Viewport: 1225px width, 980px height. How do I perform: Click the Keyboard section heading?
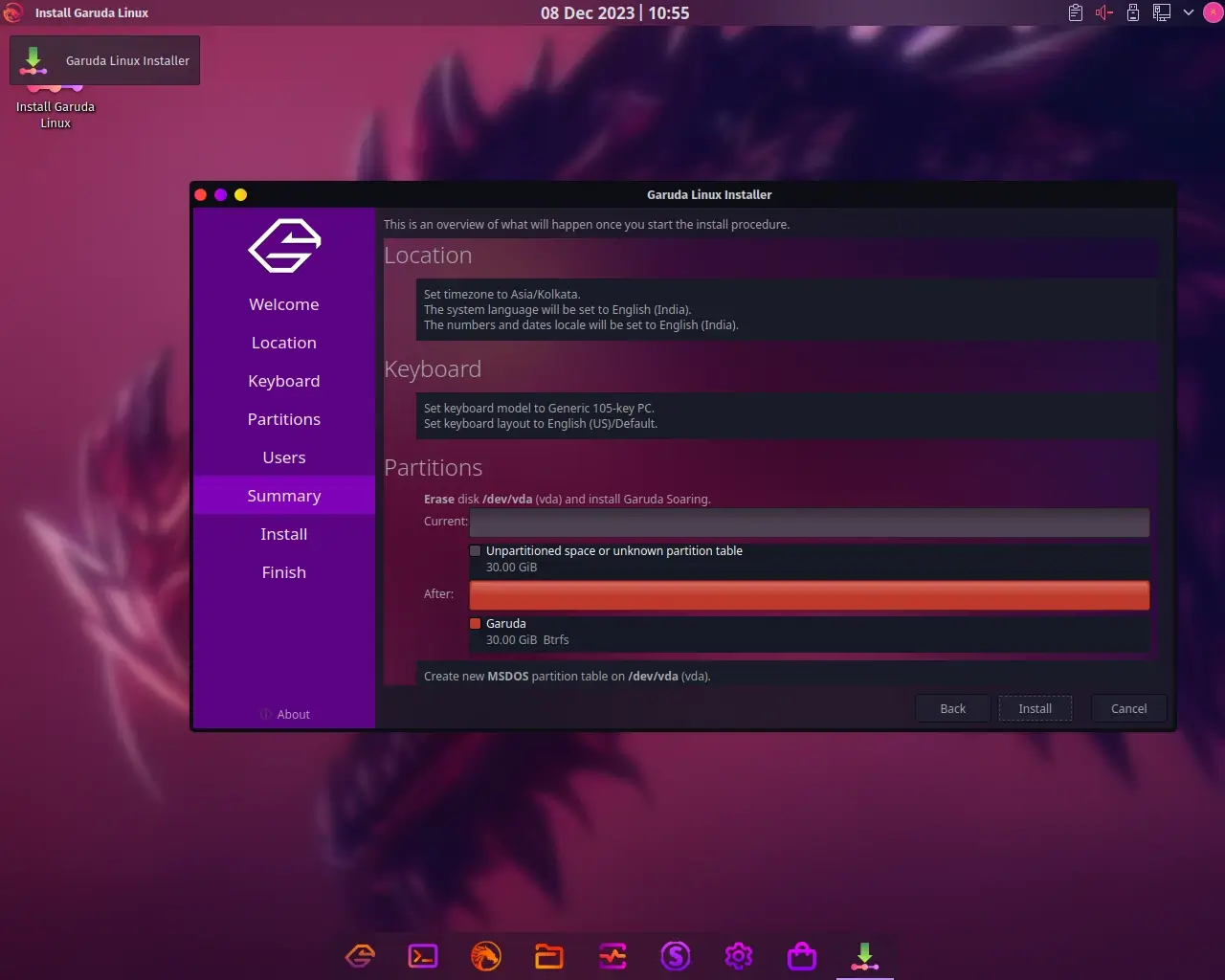[433, 369]
